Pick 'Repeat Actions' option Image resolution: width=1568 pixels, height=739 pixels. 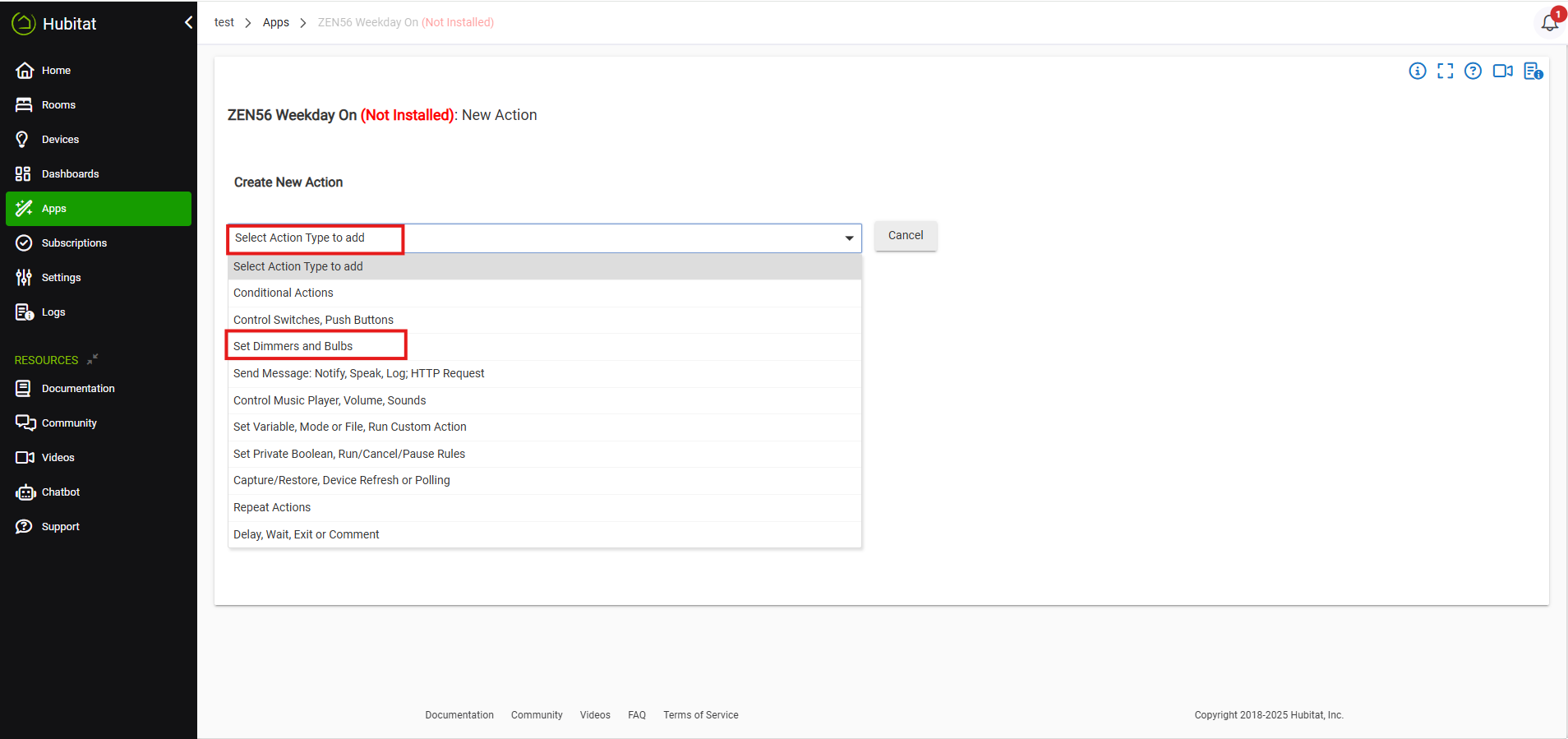click(x=545, y=508)
